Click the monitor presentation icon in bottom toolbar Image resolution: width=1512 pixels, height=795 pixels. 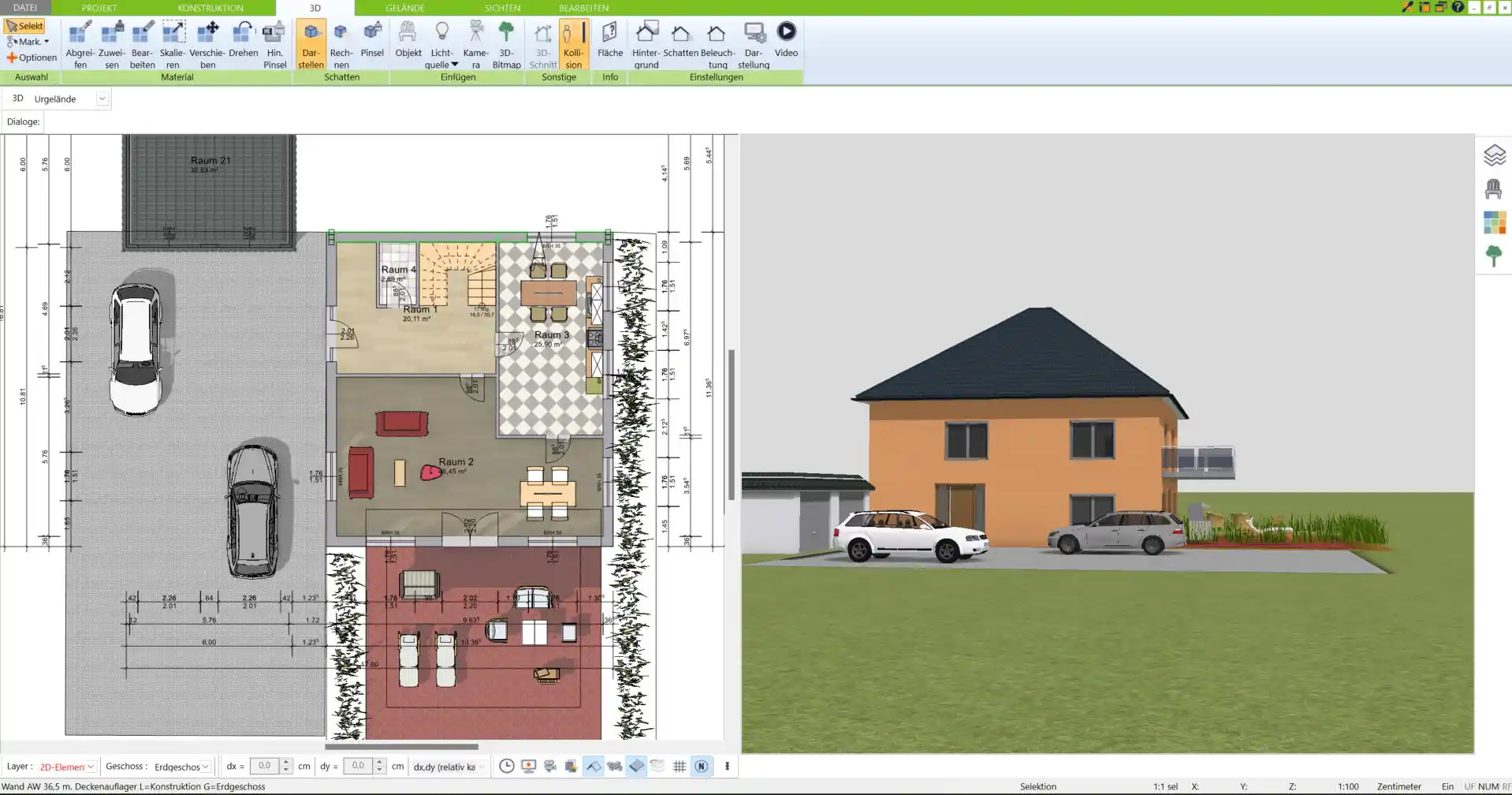click(x=528, y=766)
